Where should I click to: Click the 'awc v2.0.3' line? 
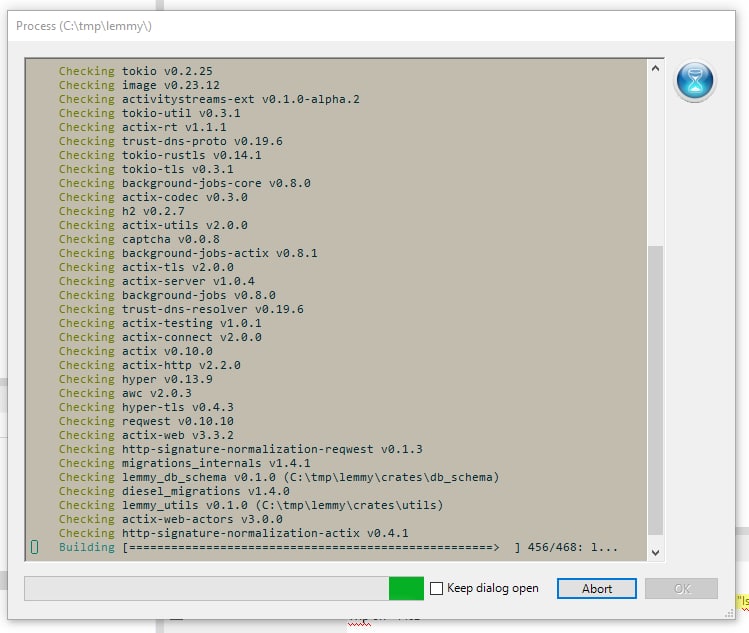125,393
